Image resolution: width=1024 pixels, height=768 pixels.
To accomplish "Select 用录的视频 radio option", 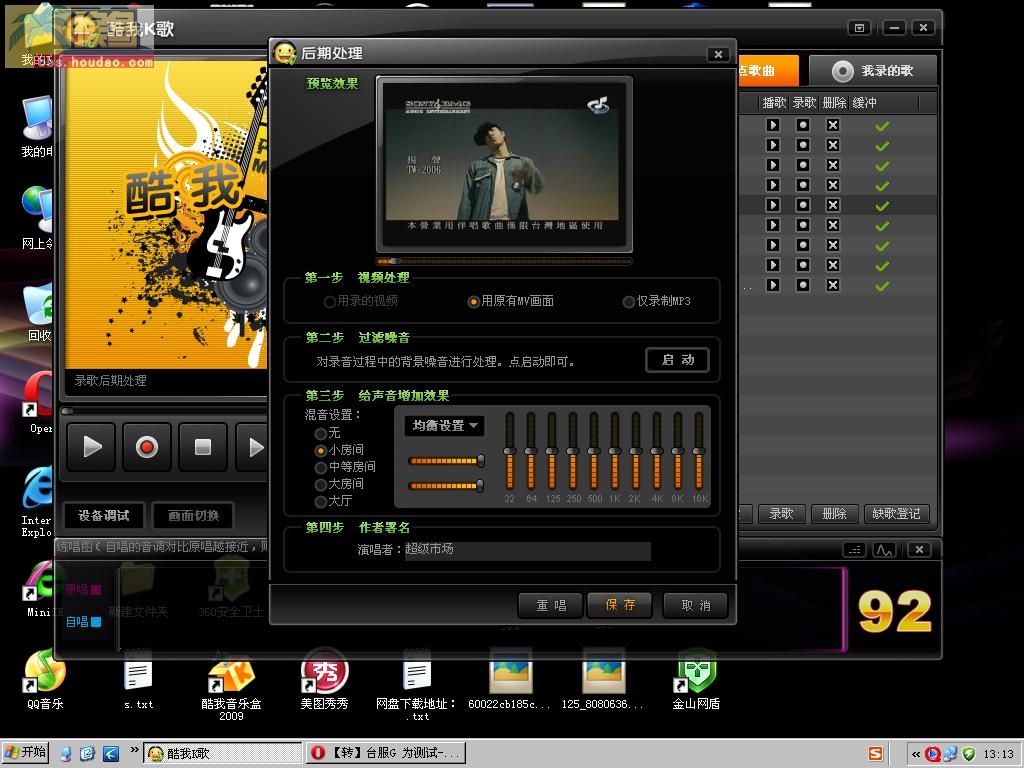I will [360, 301].
